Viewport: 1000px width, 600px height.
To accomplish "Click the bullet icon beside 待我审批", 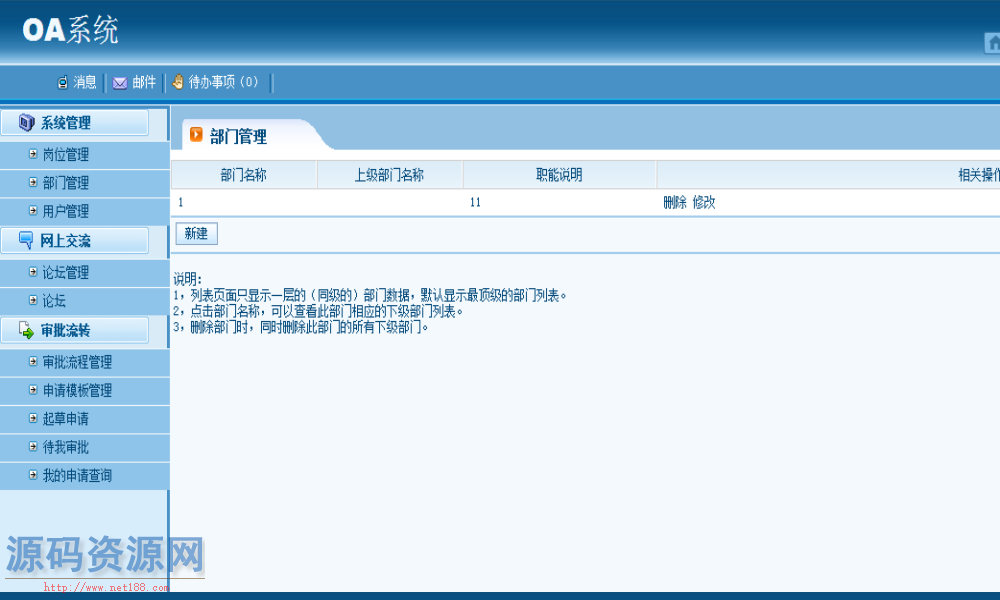I will [33, 446].
